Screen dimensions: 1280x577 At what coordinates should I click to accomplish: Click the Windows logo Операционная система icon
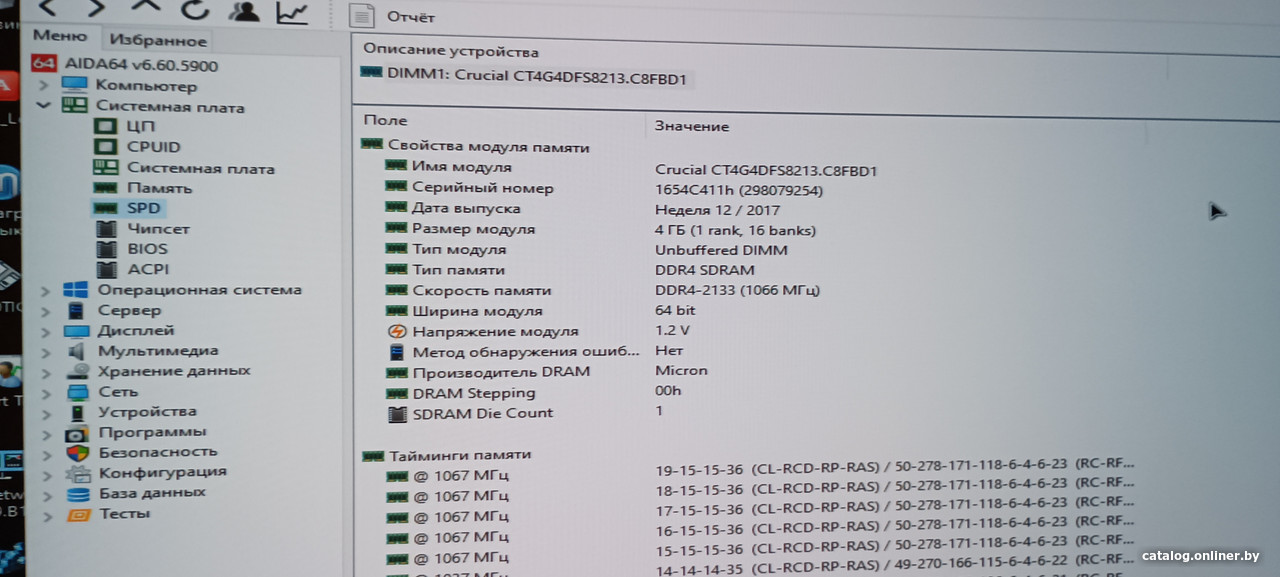(76, 290)
